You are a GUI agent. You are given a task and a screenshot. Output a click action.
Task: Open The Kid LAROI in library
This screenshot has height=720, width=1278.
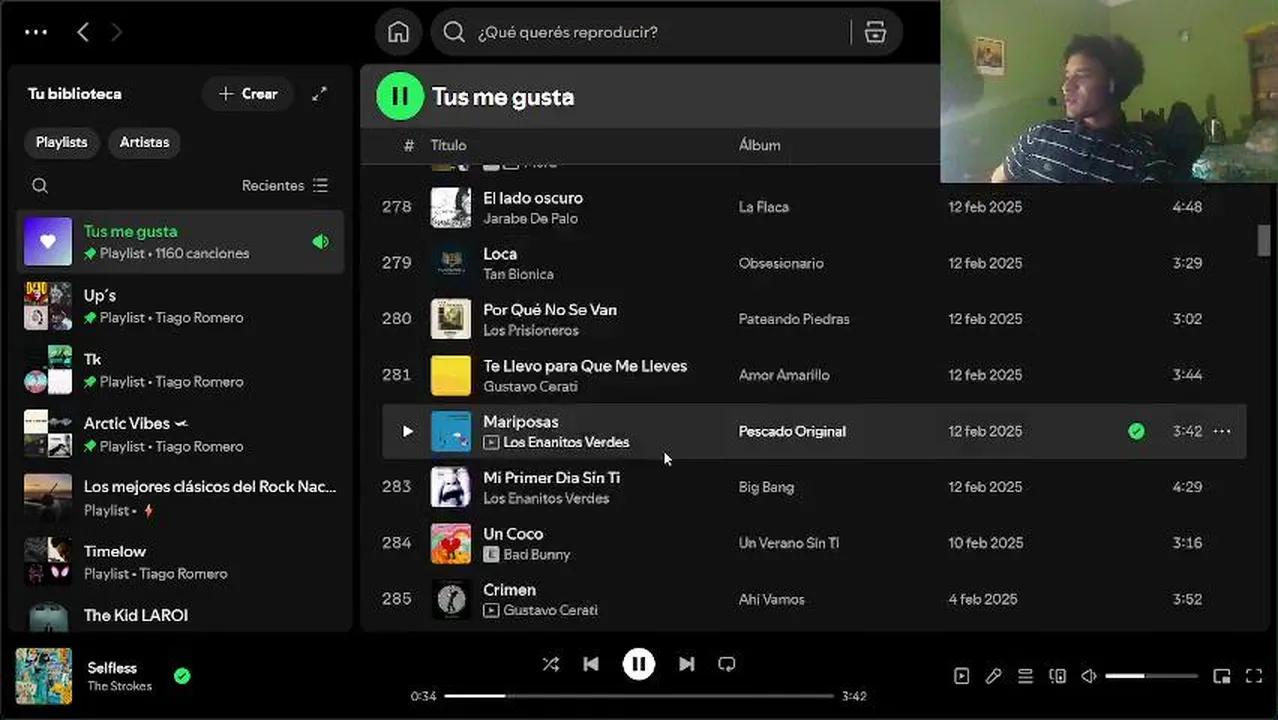[x=180, y=614]
